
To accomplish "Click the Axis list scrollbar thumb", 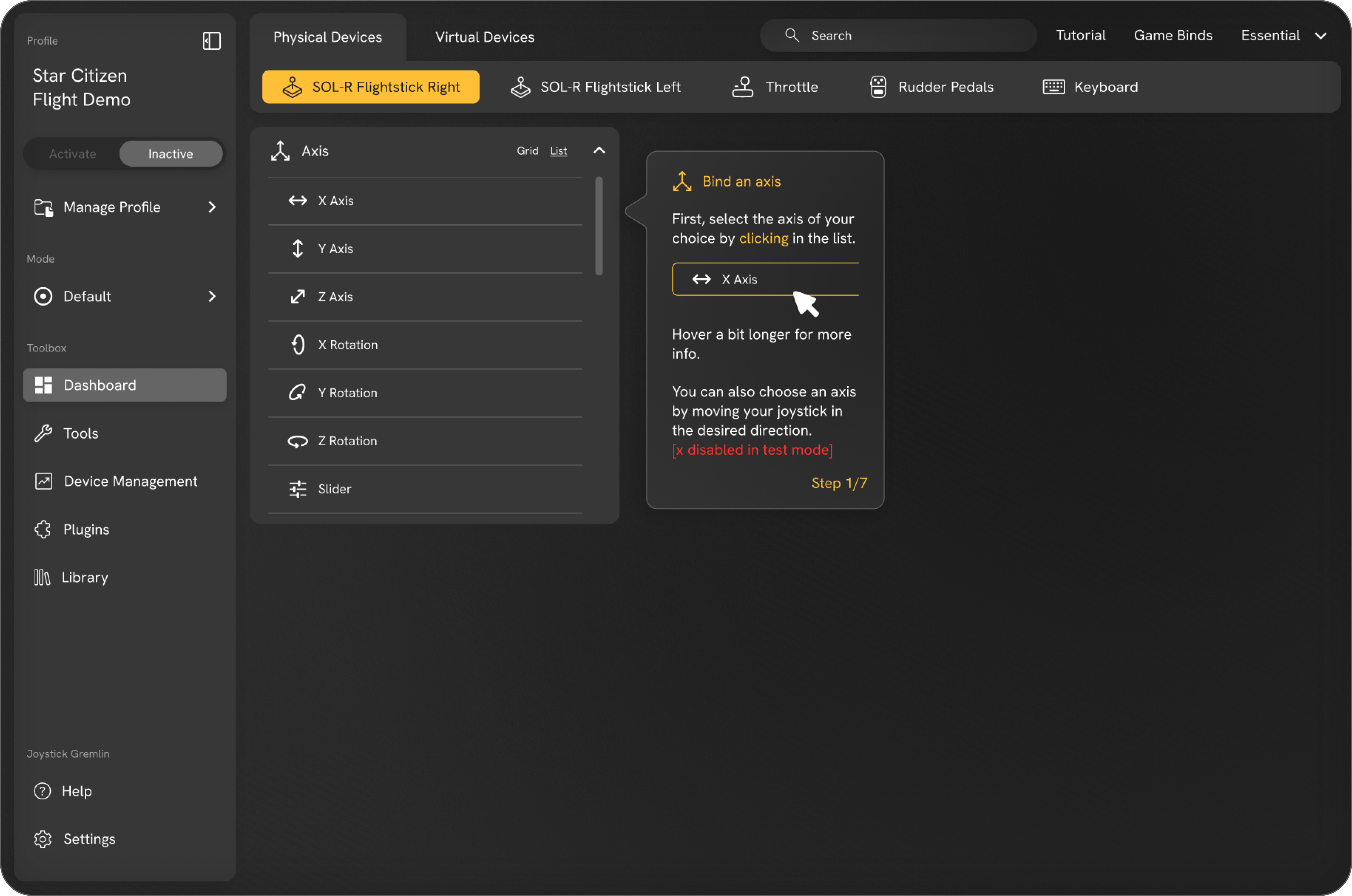I will (x=599, y=226).
